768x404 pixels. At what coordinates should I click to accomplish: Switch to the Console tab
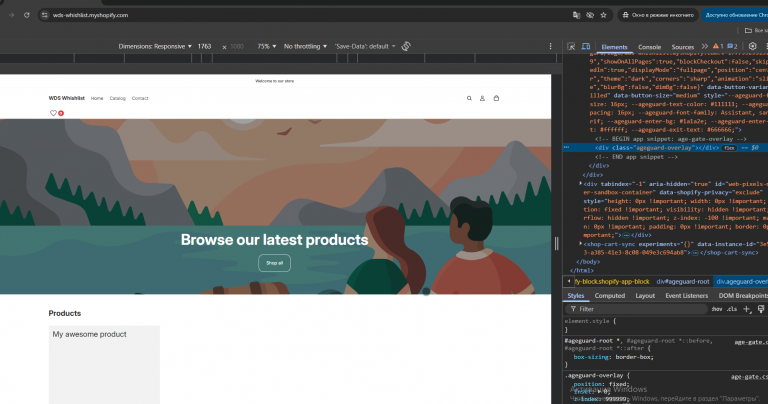[x=649, y=47]
